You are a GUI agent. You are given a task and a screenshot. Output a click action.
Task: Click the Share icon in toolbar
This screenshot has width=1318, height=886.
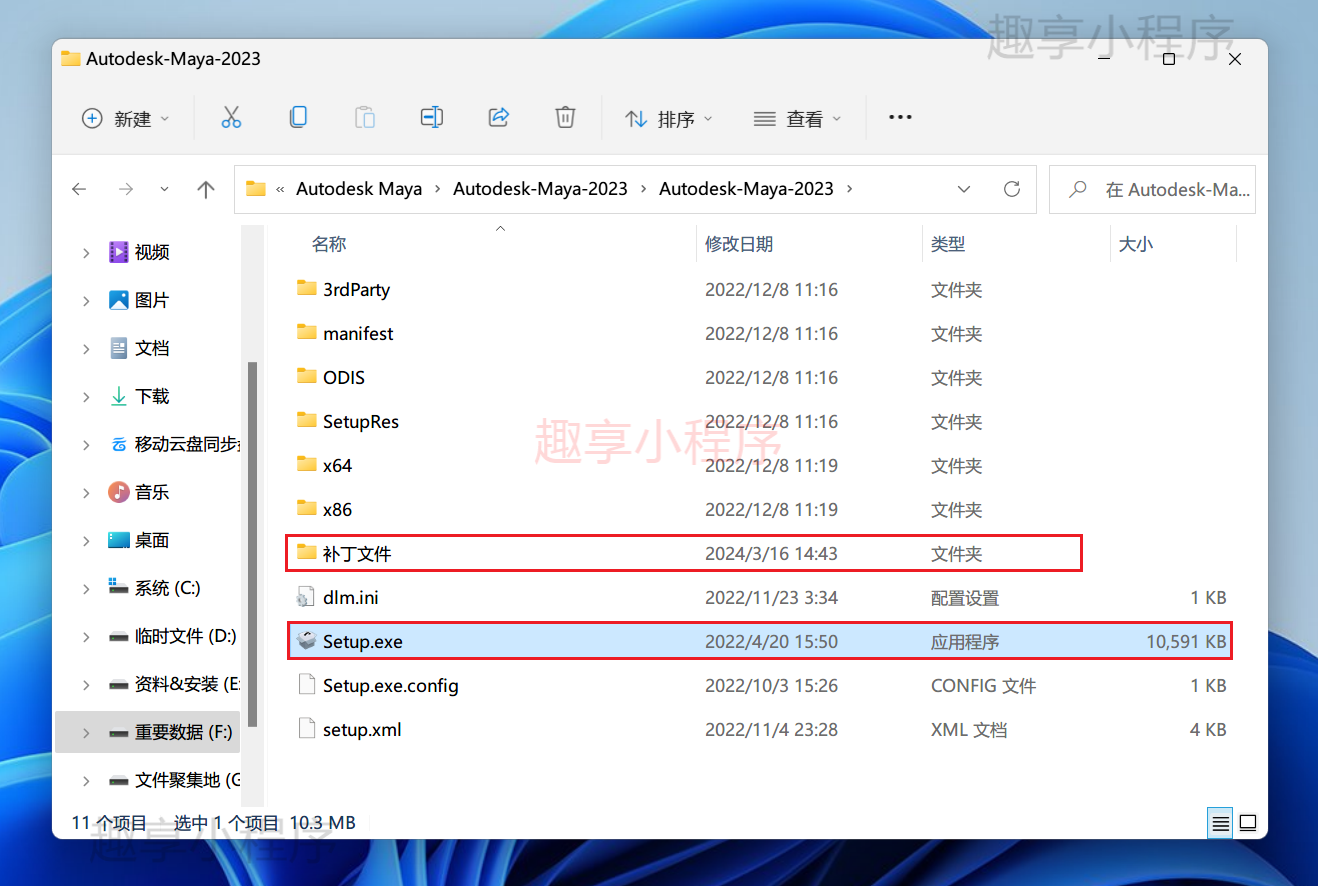click(x=499, y=118)
